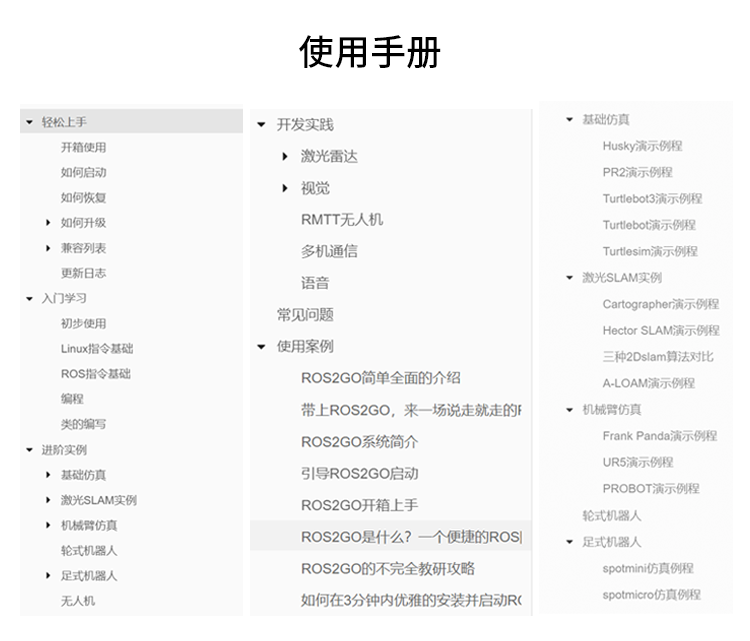Image resolution: width=750 pixels, height=641 pixels.
Task: Collapse the 进阶实例 section arrow
Action: click(30, 450)
